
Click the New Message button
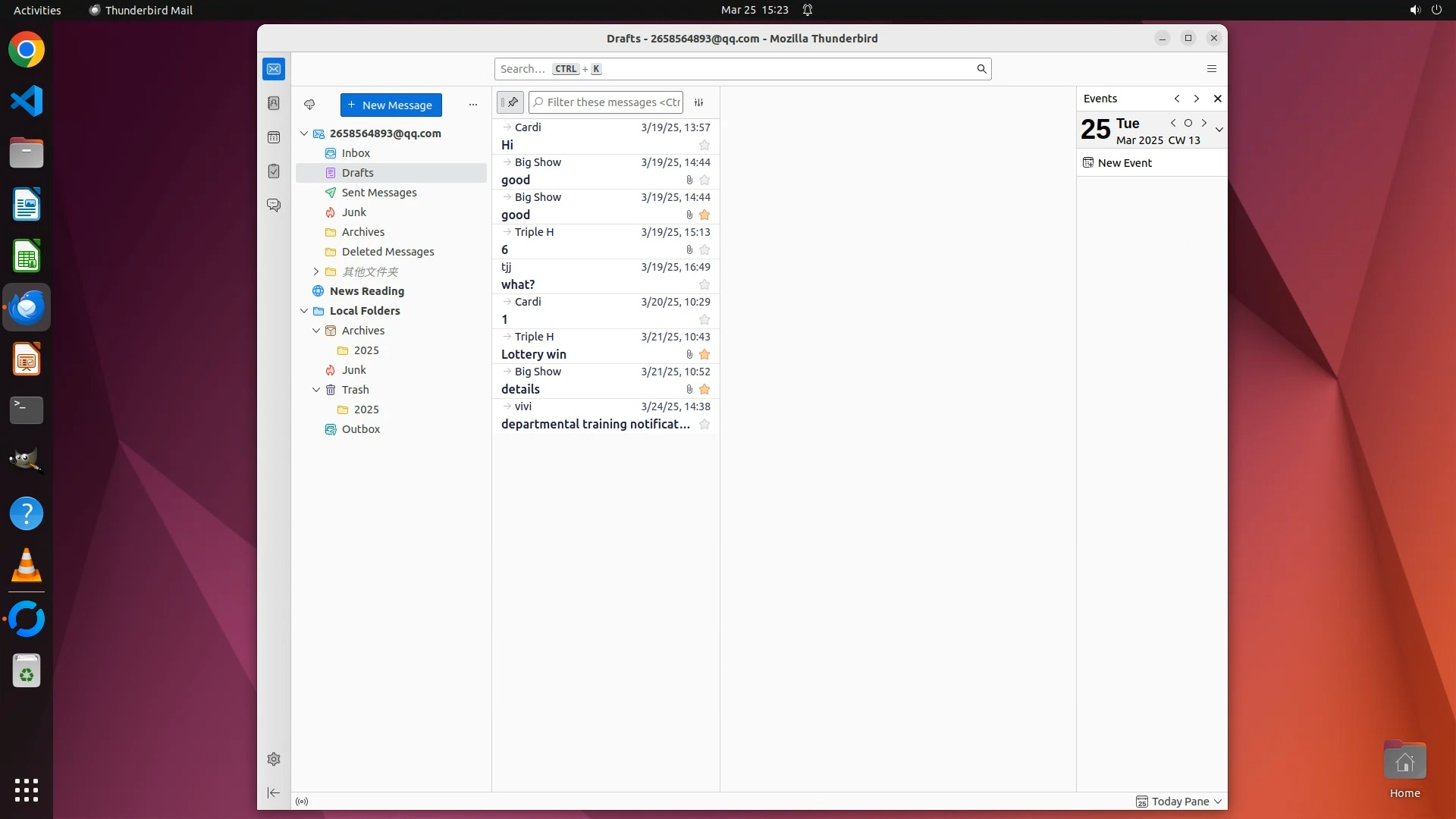click(x=391, y=105)
